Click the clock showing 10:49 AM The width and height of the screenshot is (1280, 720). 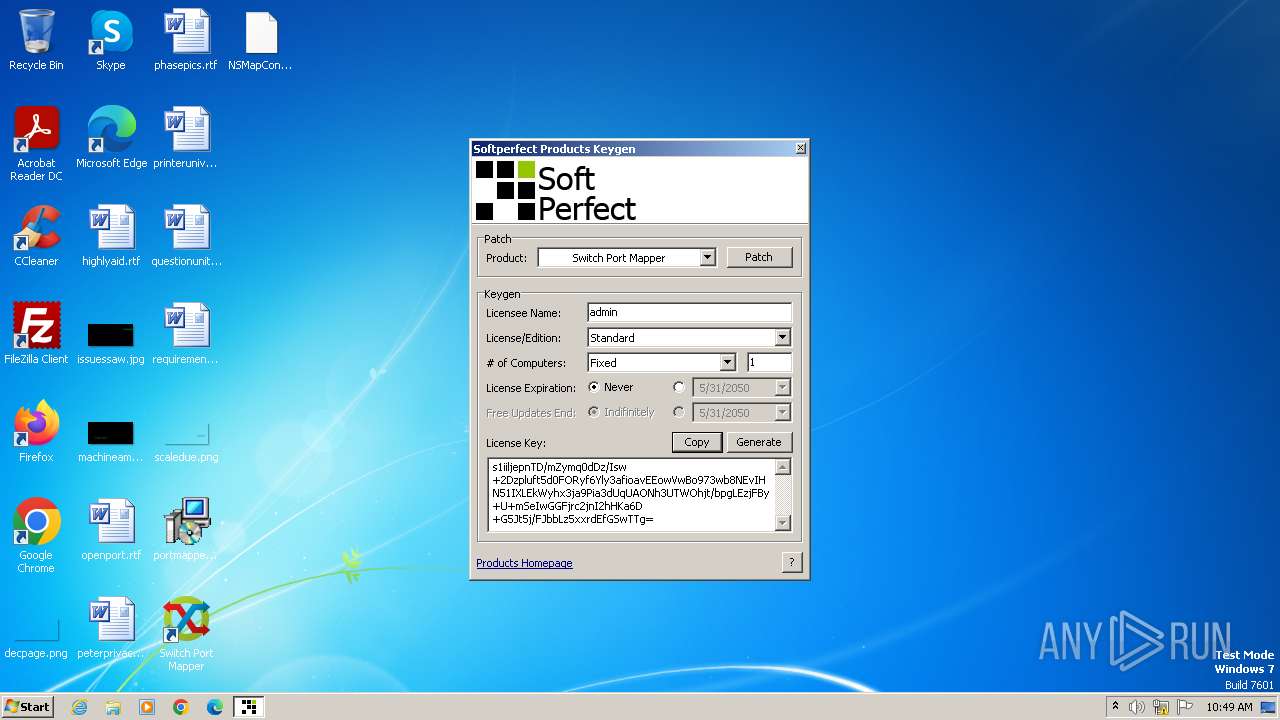click(x=1229, y=707)
